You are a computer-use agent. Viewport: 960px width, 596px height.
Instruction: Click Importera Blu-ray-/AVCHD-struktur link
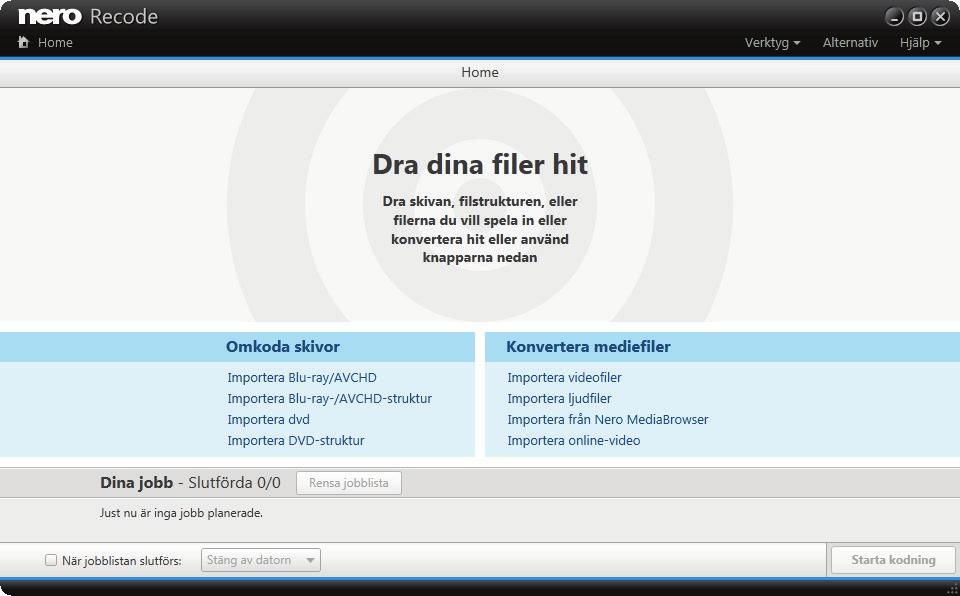(x=329, y=398)
